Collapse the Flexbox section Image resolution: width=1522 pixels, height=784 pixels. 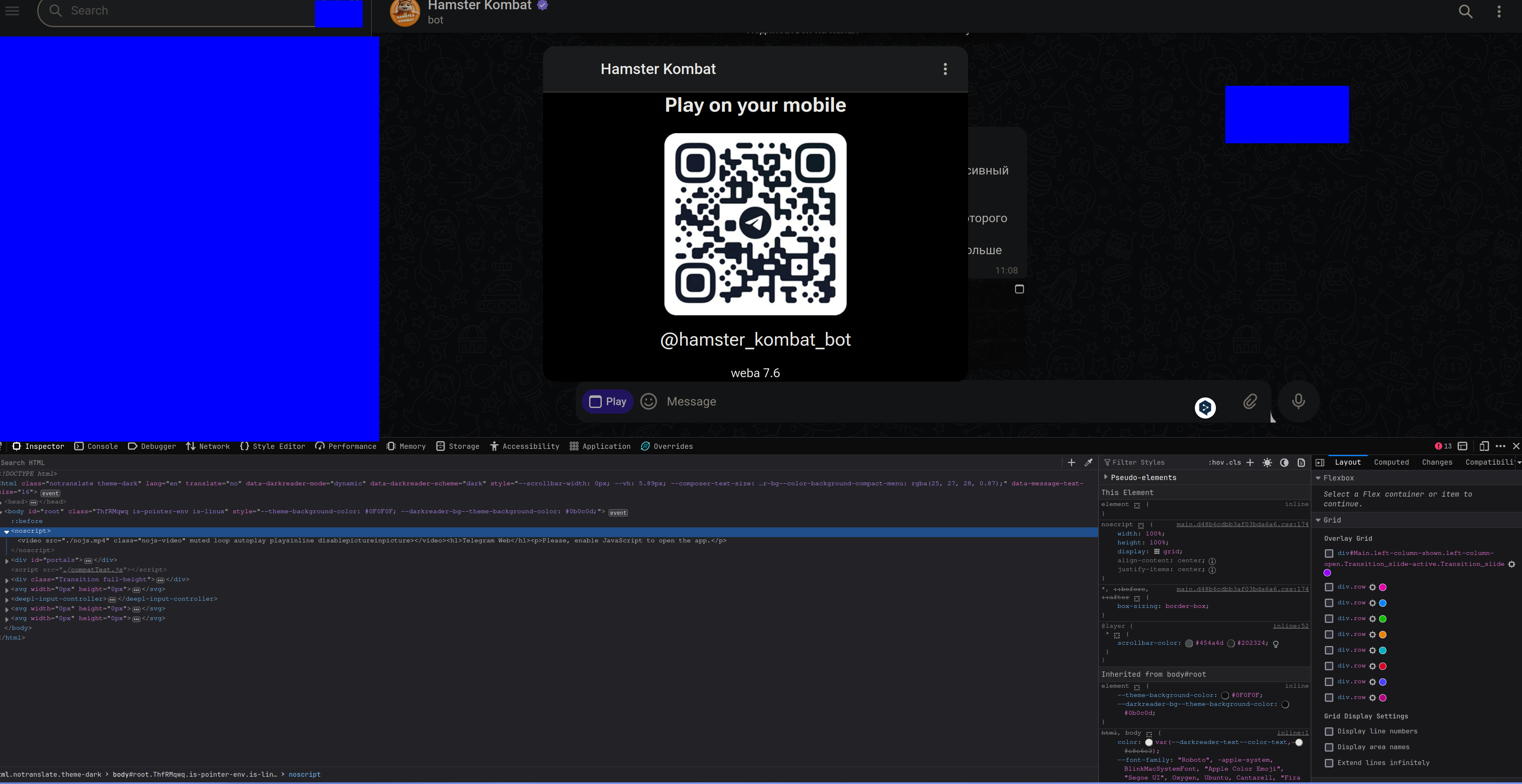[x=1318, y=478]
